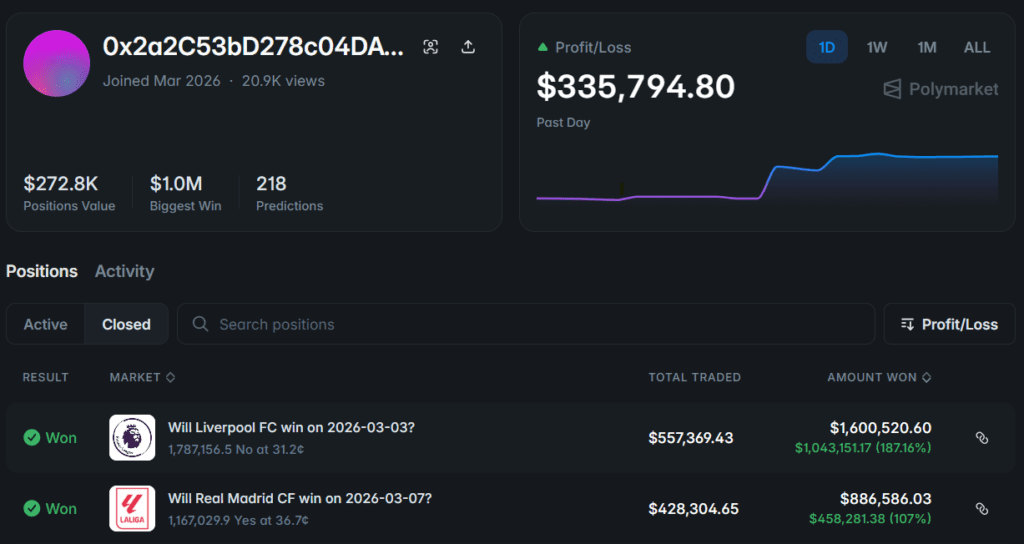Select the 1M time range
The width and height of the screenshot is (1024, 544).
coord(927,47)
